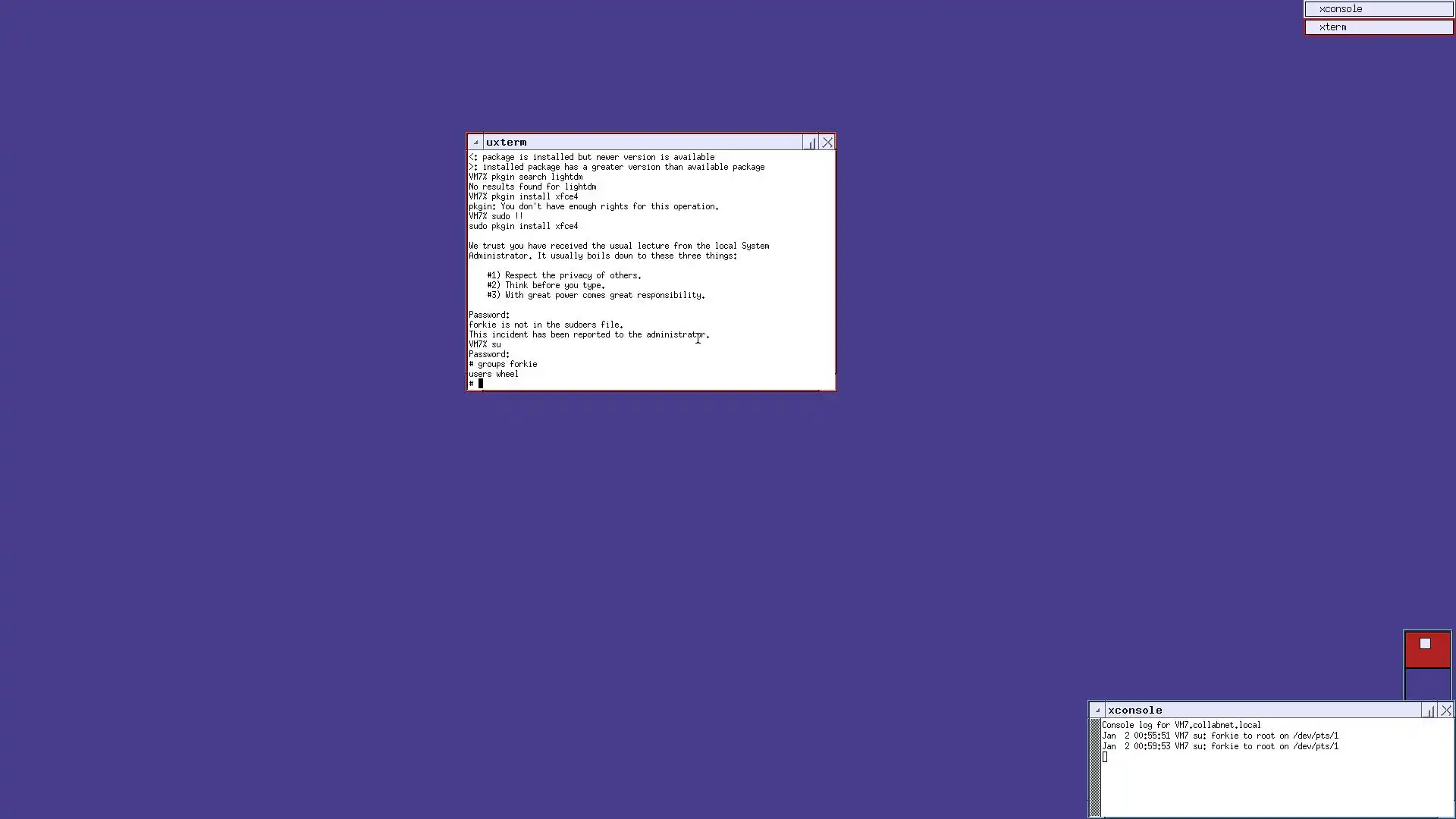Screen dimensions: 1456x819
Task: Click the uxterm title bar
Action: pos(645,143)
